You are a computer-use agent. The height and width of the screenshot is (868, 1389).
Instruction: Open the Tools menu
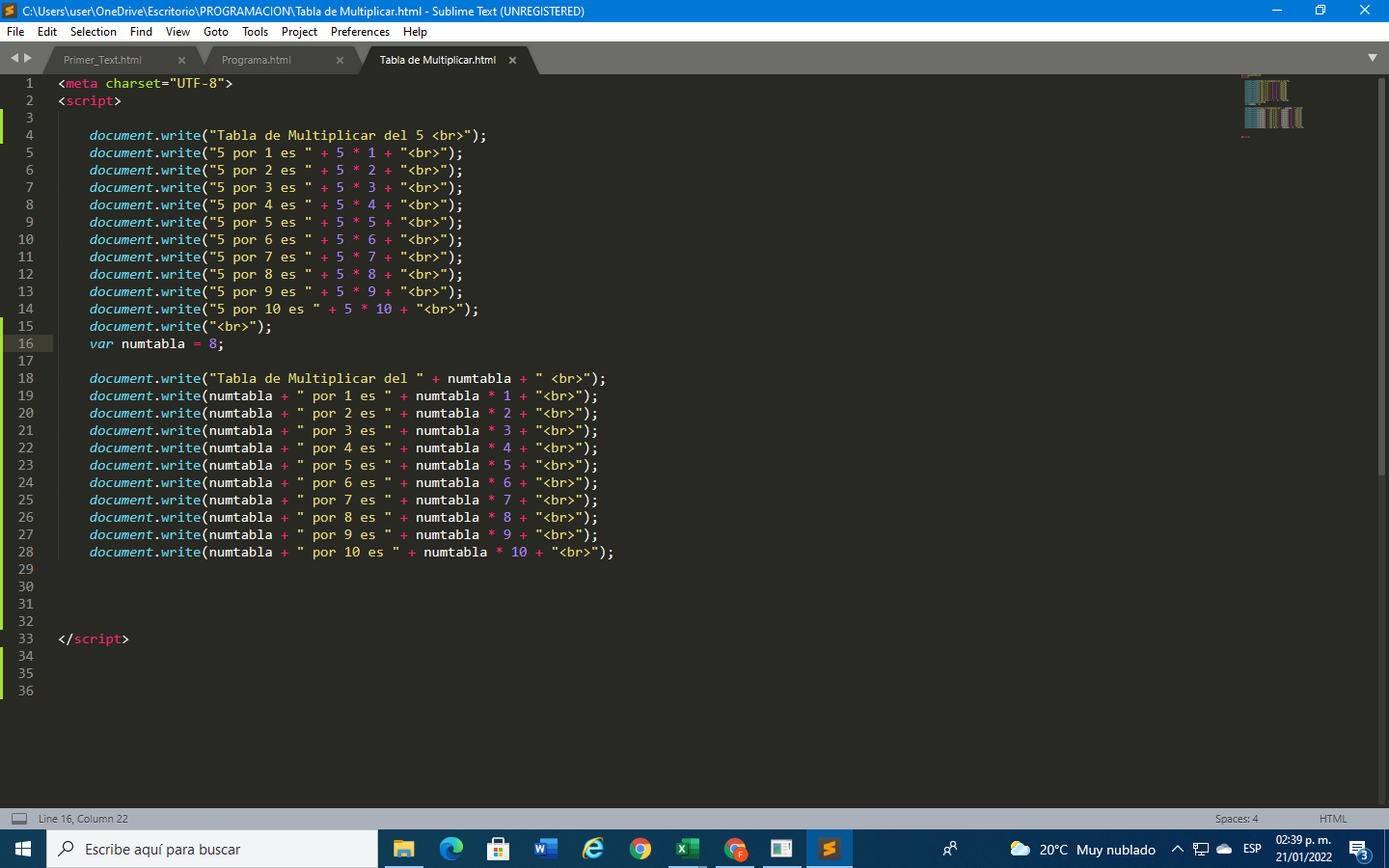point(255,32)
